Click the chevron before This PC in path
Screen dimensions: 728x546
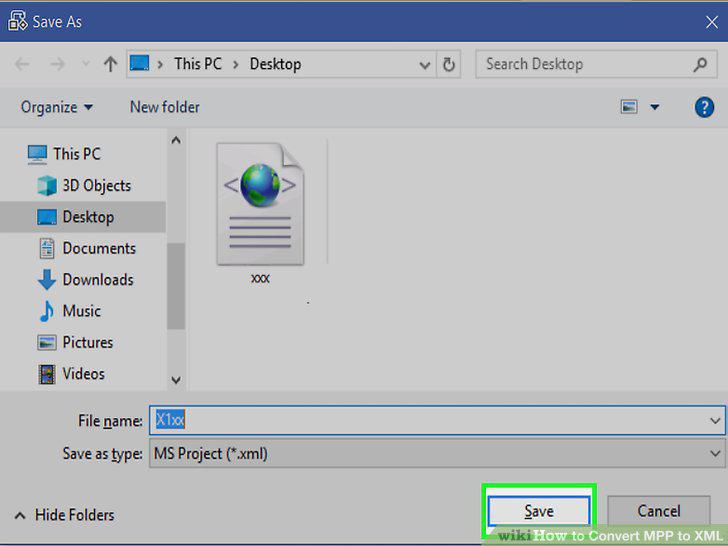160,65
